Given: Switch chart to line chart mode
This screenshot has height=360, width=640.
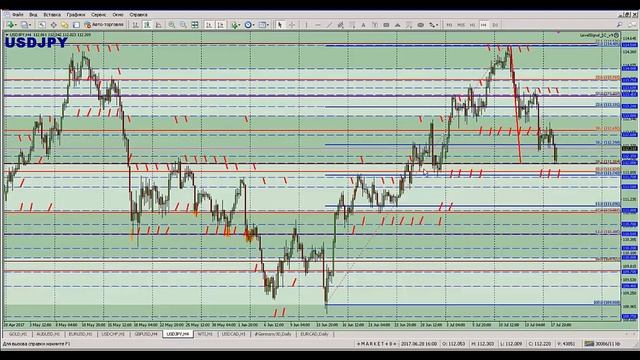Looking at the screenshot, I should [x=158, y=25].
